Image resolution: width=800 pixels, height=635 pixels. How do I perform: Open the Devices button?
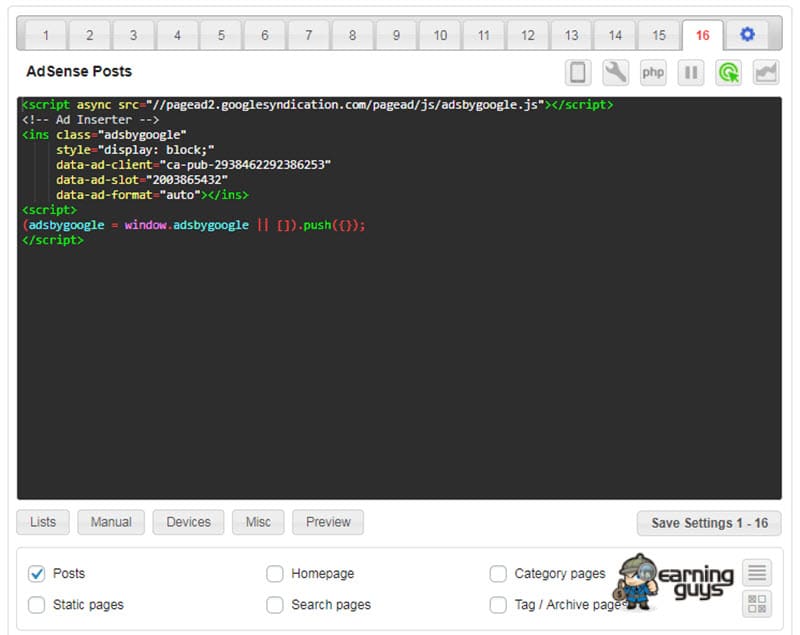[188, 522]
